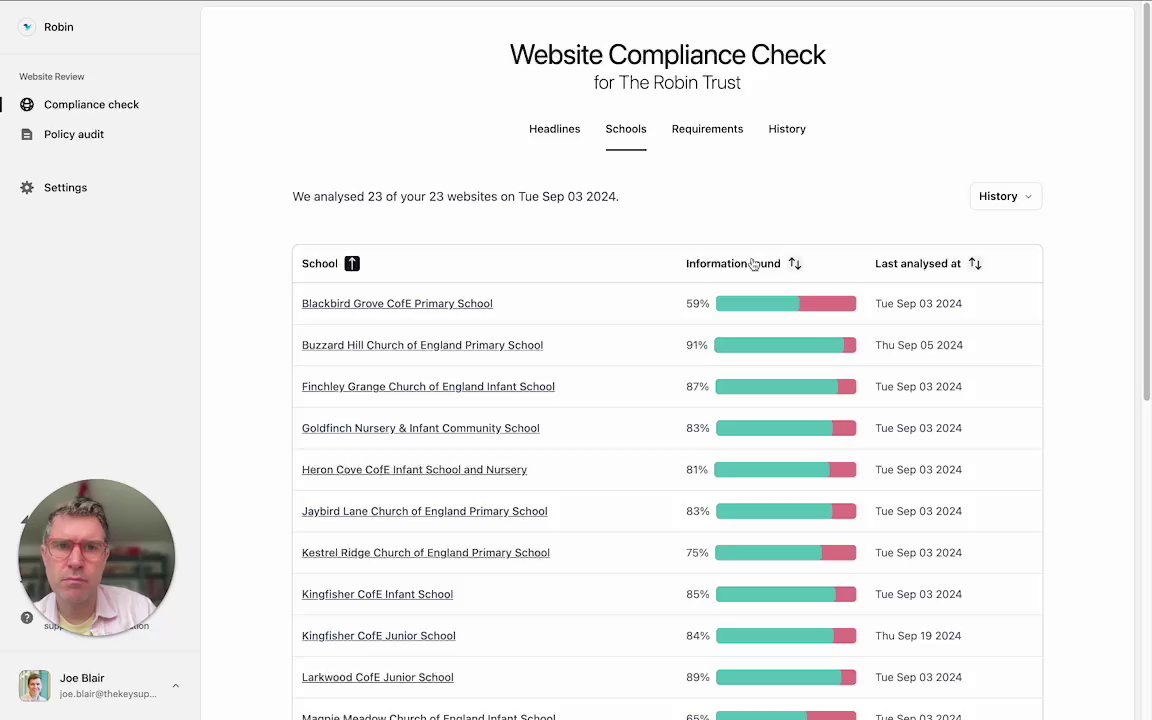Viewport: 1152px width, 720px height.
Task: Open Kingfisher CofE Junior School link
Action: [379, 636]
